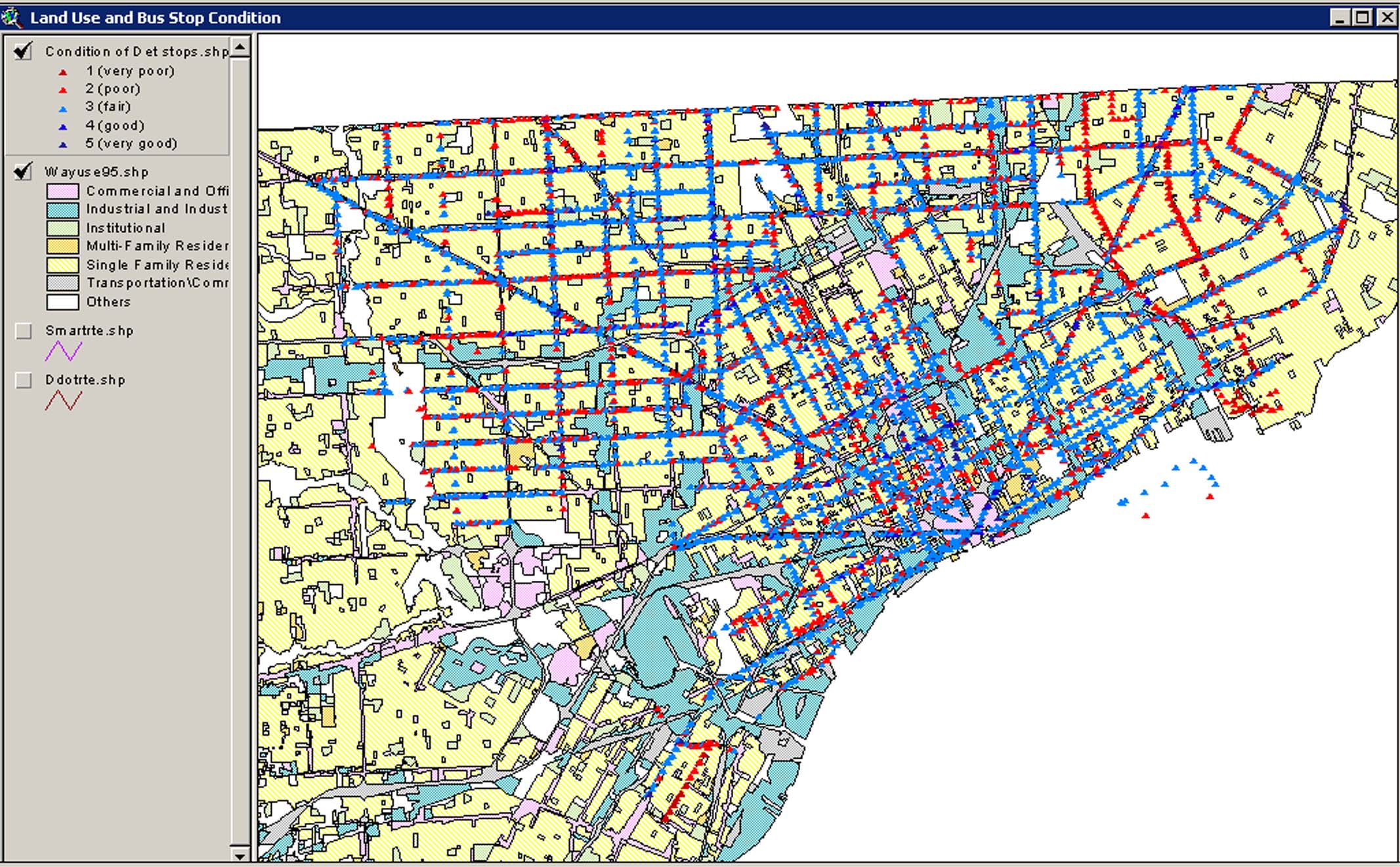Viewport: 1400px width, 867px height.
Task: Click the teal Industrial land use swatch
Action: [63, 209]
